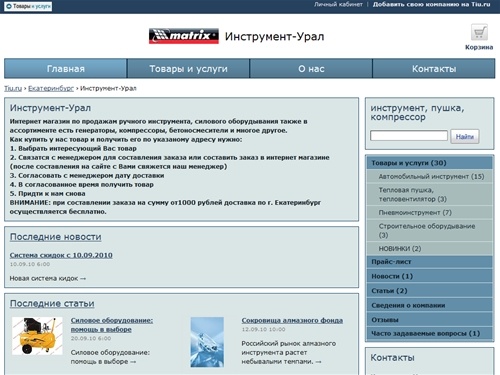Open Новости (1) in sidebar

pyautogui.click(x=429, y=276)
